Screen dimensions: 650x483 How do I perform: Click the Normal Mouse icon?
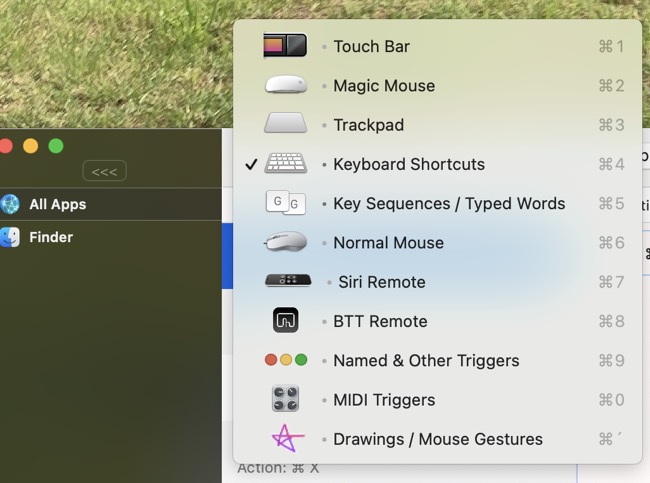[286, 242]
